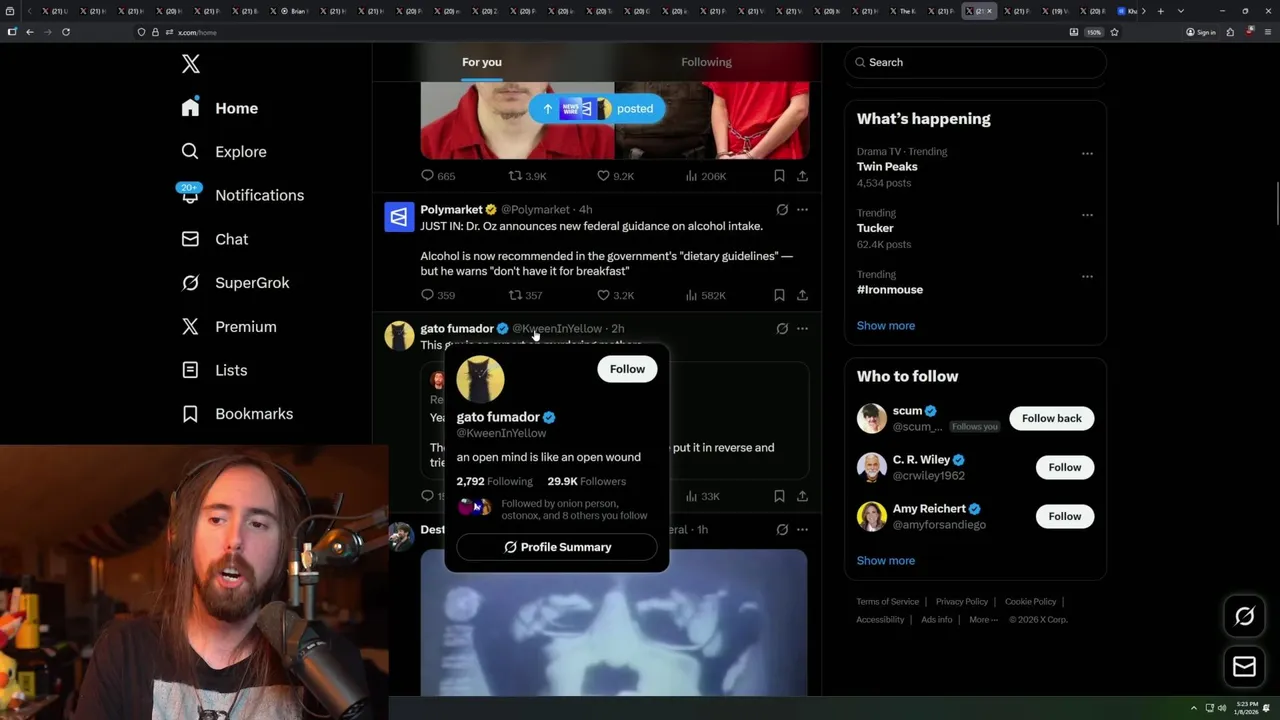Screen dimensions: 1280x720
Task: Open Profile Summary in hover card
Action: [x=557, y=547]
